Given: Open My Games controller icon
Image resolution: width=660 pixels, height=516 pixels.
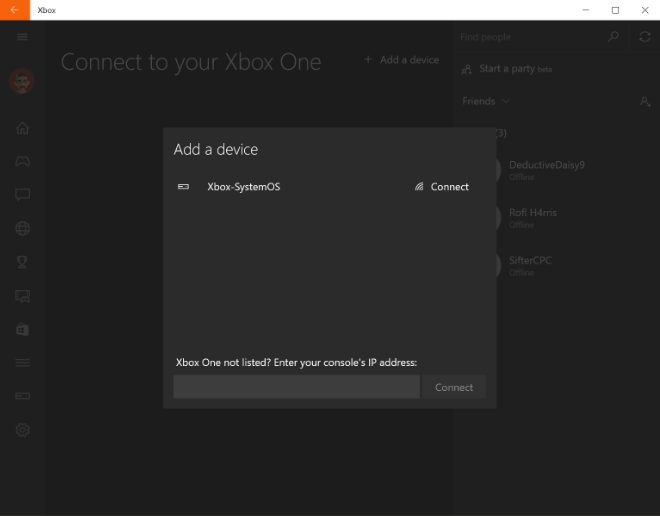Looking at the screenshot, I should [22, 161].
